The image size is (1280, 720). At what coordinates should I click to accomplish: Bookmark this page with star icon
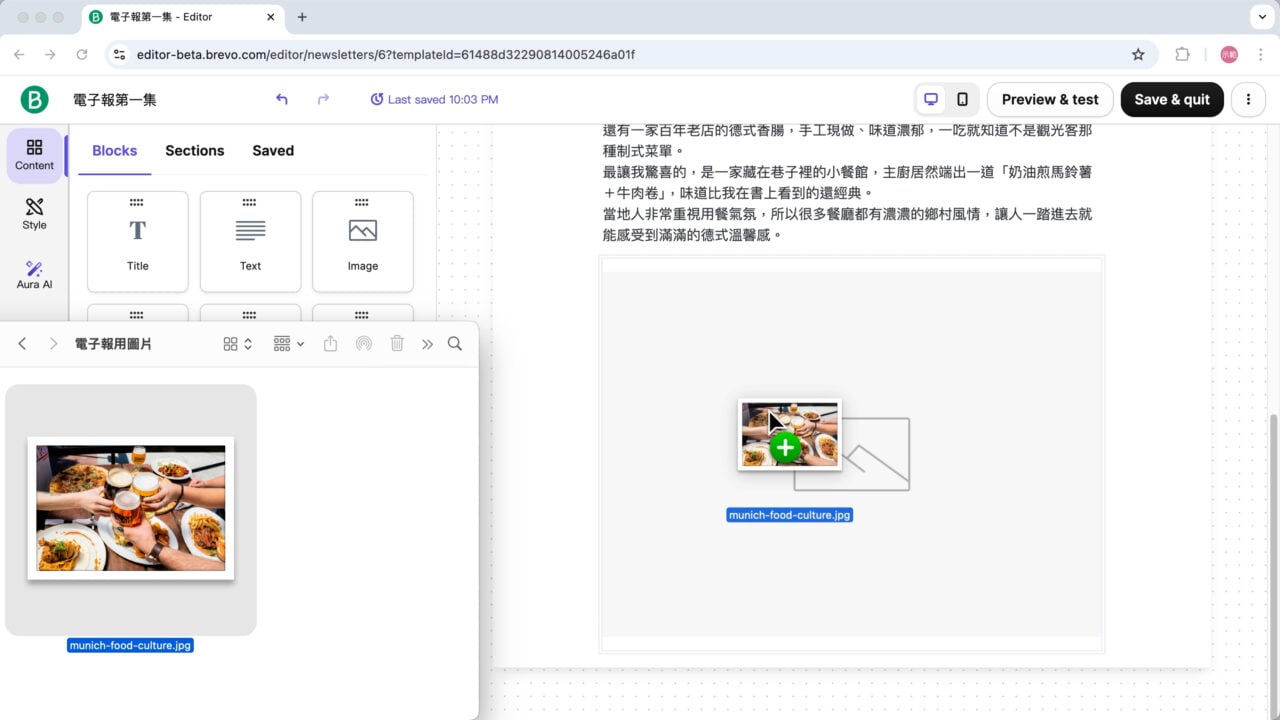1138,54
